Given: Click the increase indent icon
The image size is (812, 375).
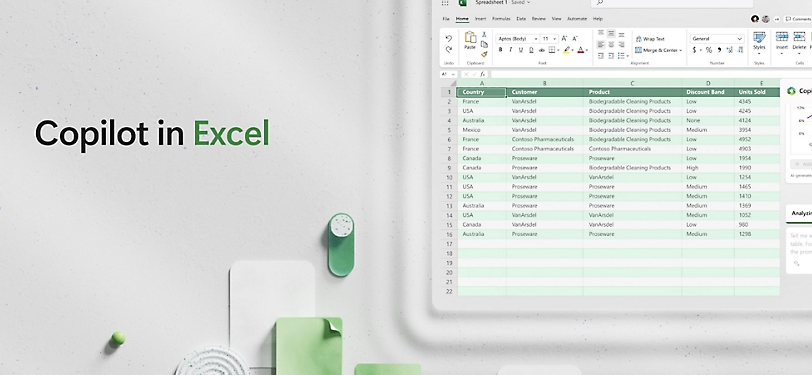Looking at the screenshot, I should pos(611,55).
